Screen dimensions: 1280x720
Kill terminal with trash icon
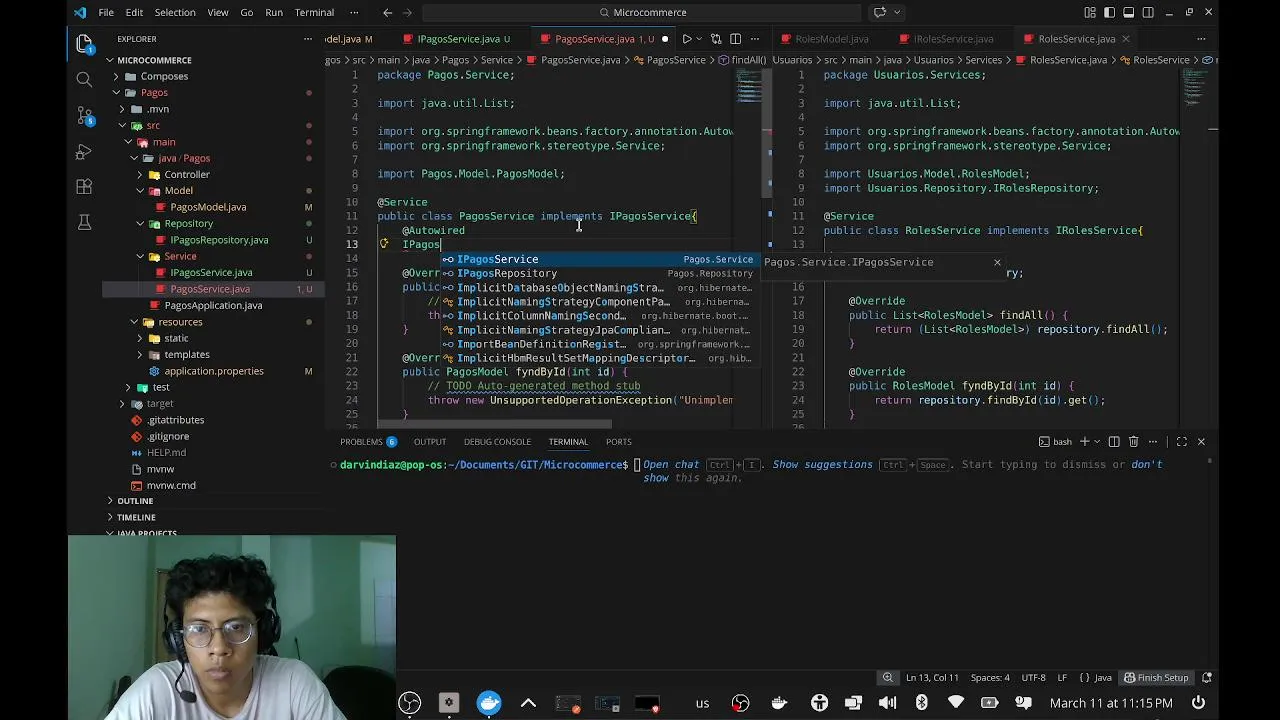click(1133, 441)
